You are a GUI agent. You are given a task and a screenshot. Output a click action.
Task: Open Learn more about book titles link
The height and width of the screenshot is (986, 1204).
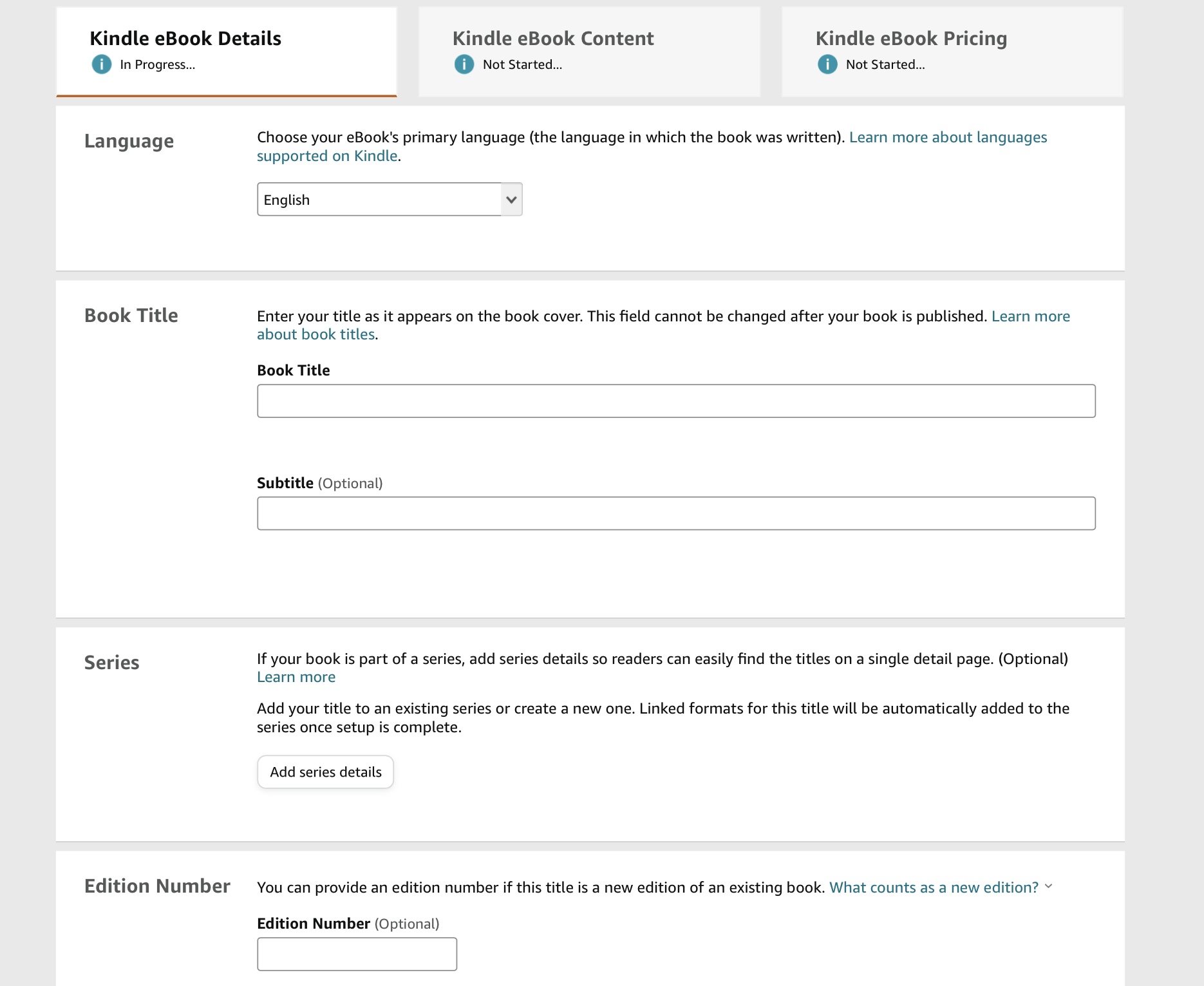(1030, 316)
